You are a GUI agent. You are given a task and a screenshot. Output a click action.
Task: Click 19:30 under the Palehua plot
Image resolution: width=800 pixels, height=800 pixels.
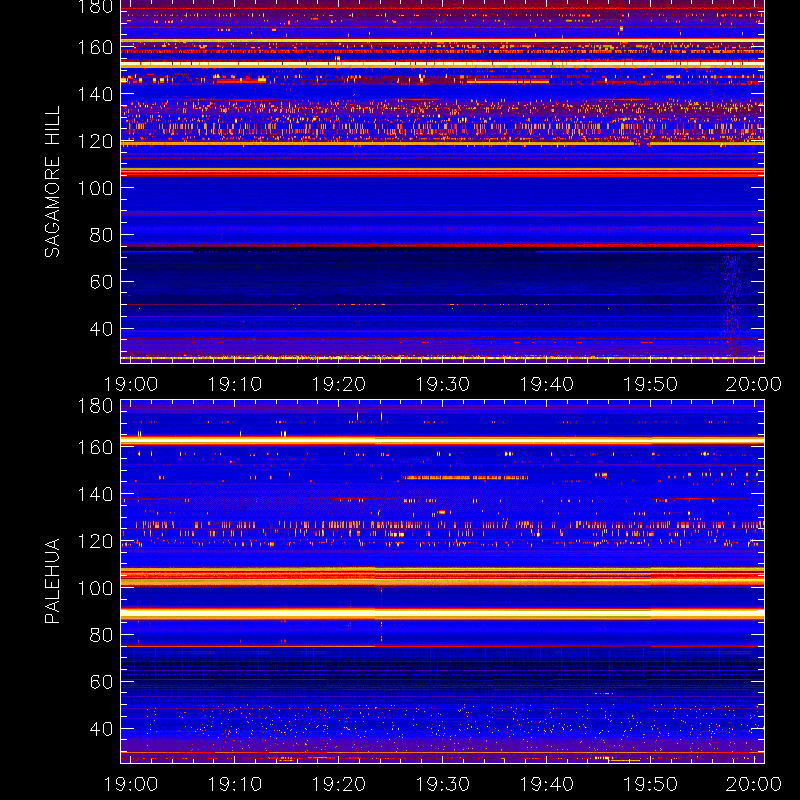pyautogui.click(x=442, y=784)
